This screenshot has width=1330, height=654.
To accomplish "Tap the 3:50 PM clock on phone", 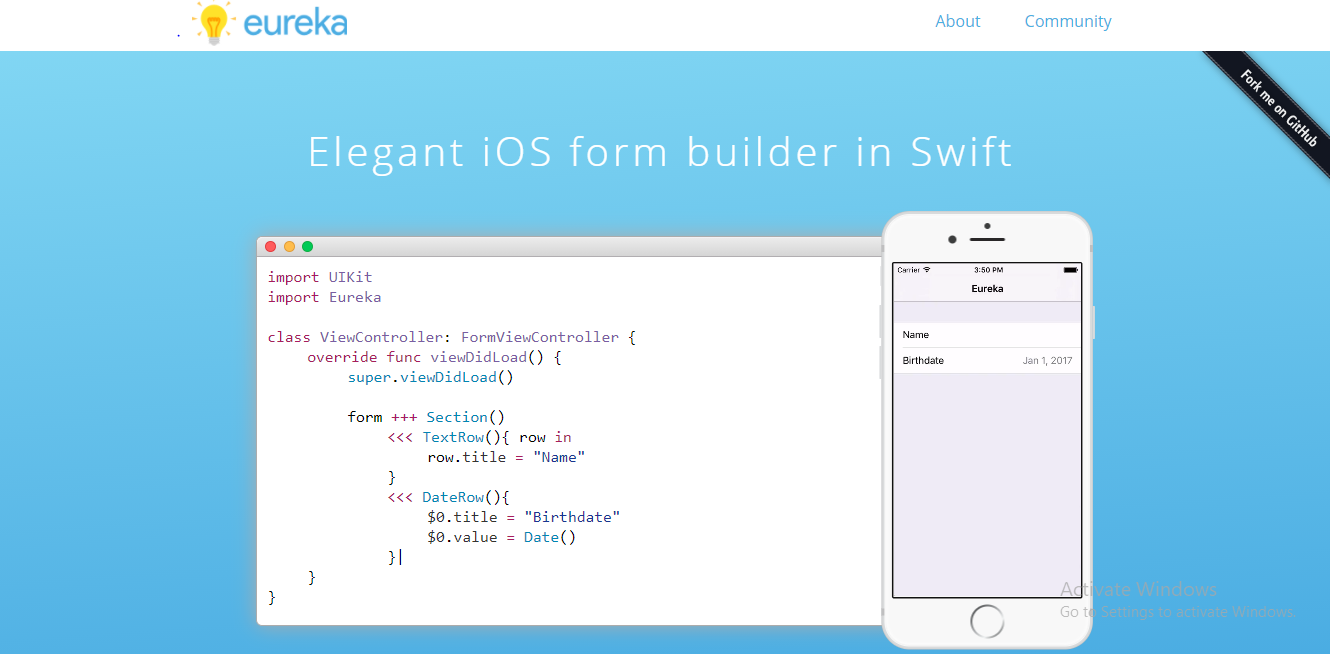I will [988, 270].
